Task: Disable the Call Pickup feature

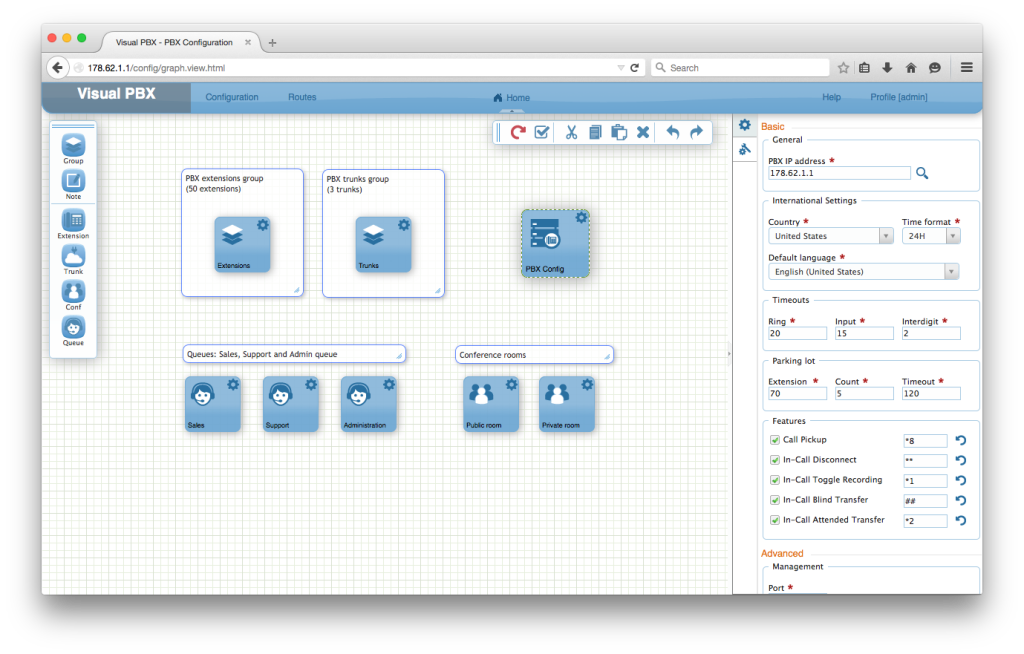Action: coord(775,440)
